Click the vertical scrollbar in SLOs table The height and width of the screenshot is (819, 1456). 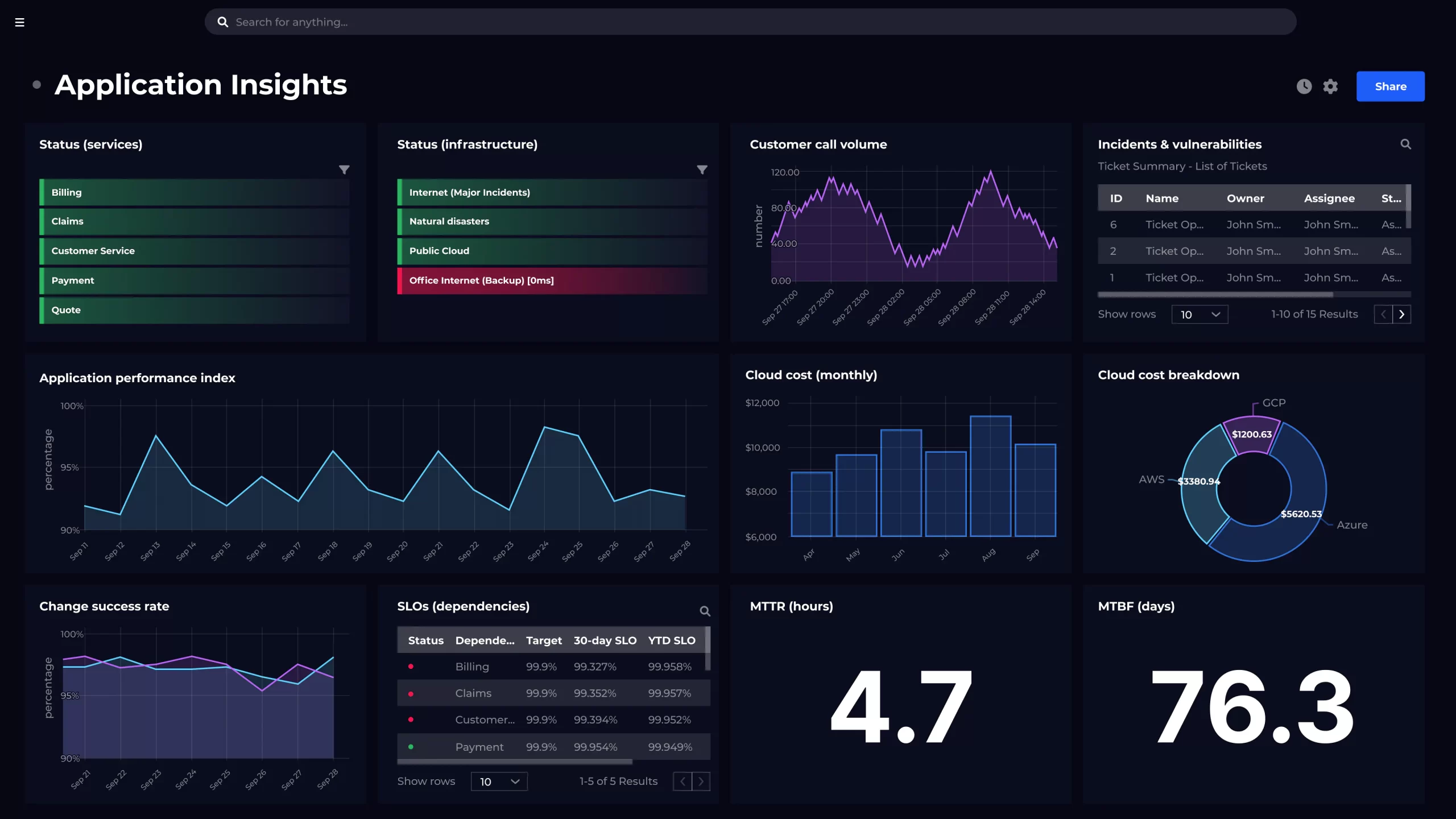coord(707,648)
